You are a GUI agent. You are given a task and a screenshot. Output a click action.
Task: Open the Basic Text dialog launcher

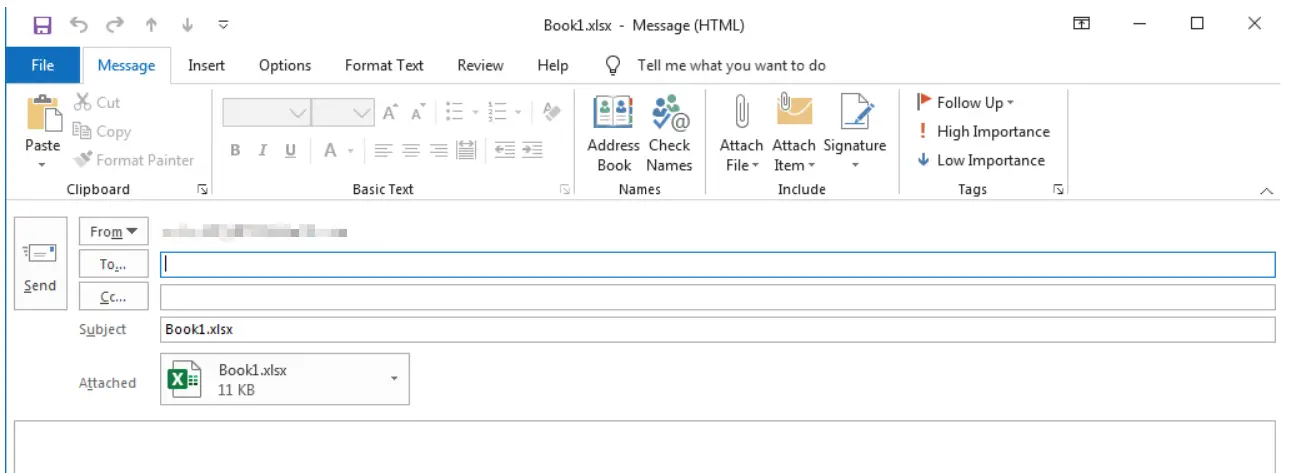coord(565,189)
